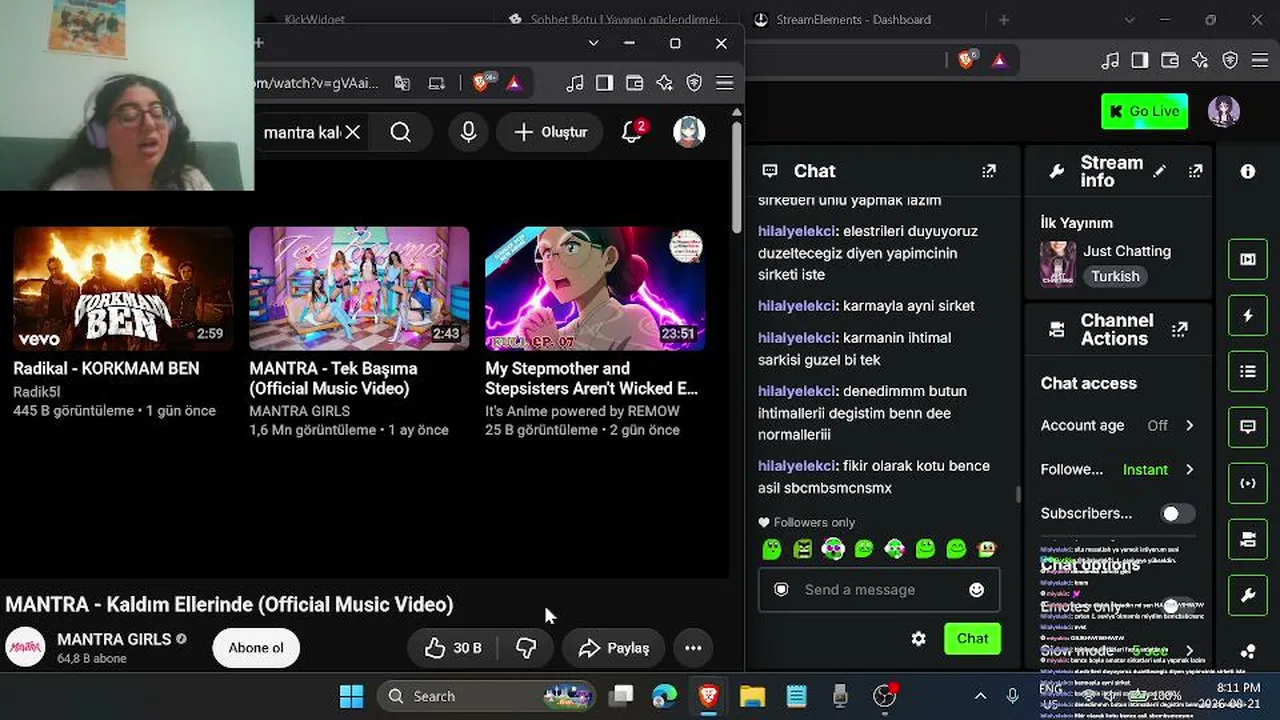Open the MANTRA - Tek Başıma video thumbnail
This screenshot has height=720, width=1280.
pos(359,288)
